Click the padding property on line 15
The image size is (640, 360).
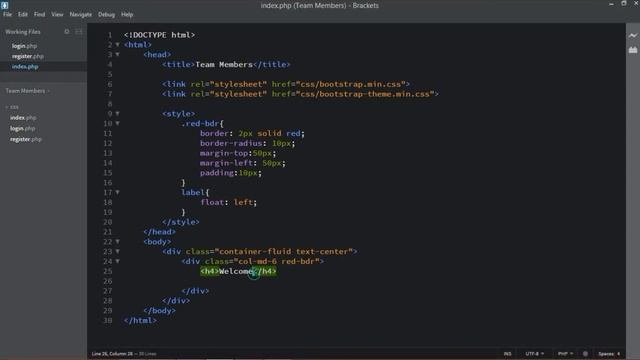tap(217, 173)
